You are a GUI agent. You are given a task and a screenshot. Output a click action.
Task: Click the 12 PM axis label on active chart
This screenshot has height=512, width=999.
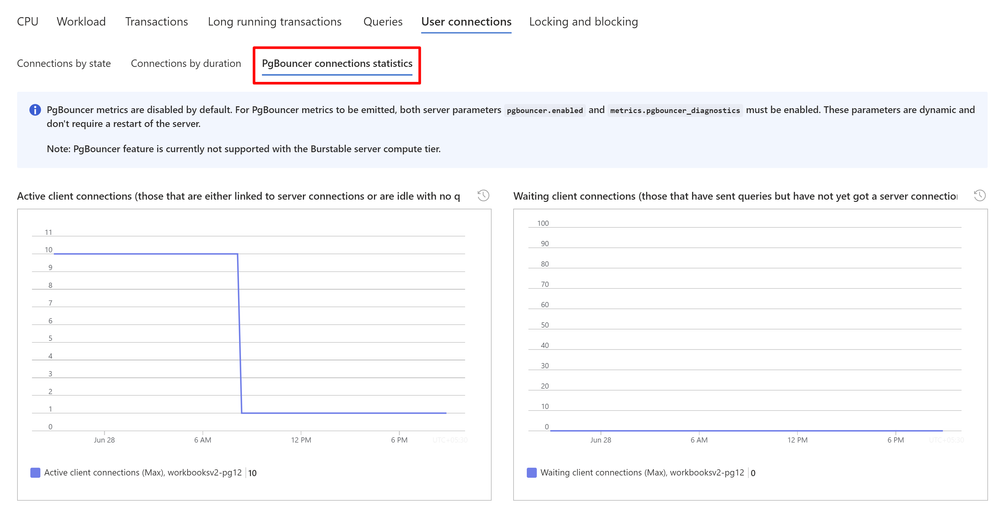tap(301, 440)
